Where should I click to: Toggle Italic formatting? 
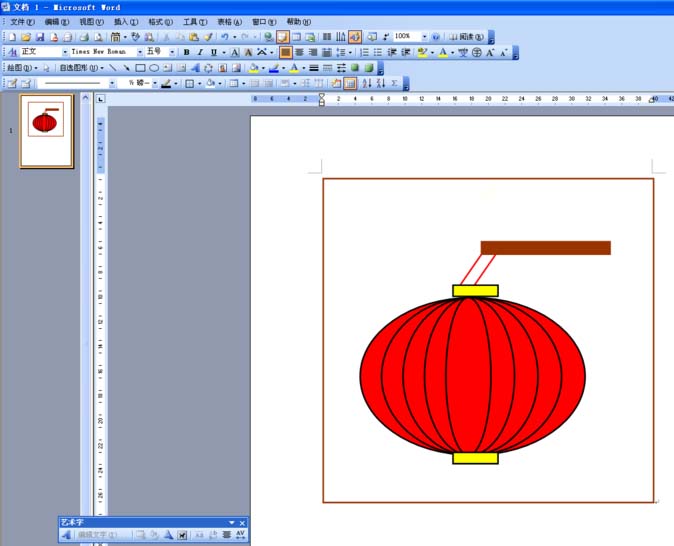click(199, 52)
